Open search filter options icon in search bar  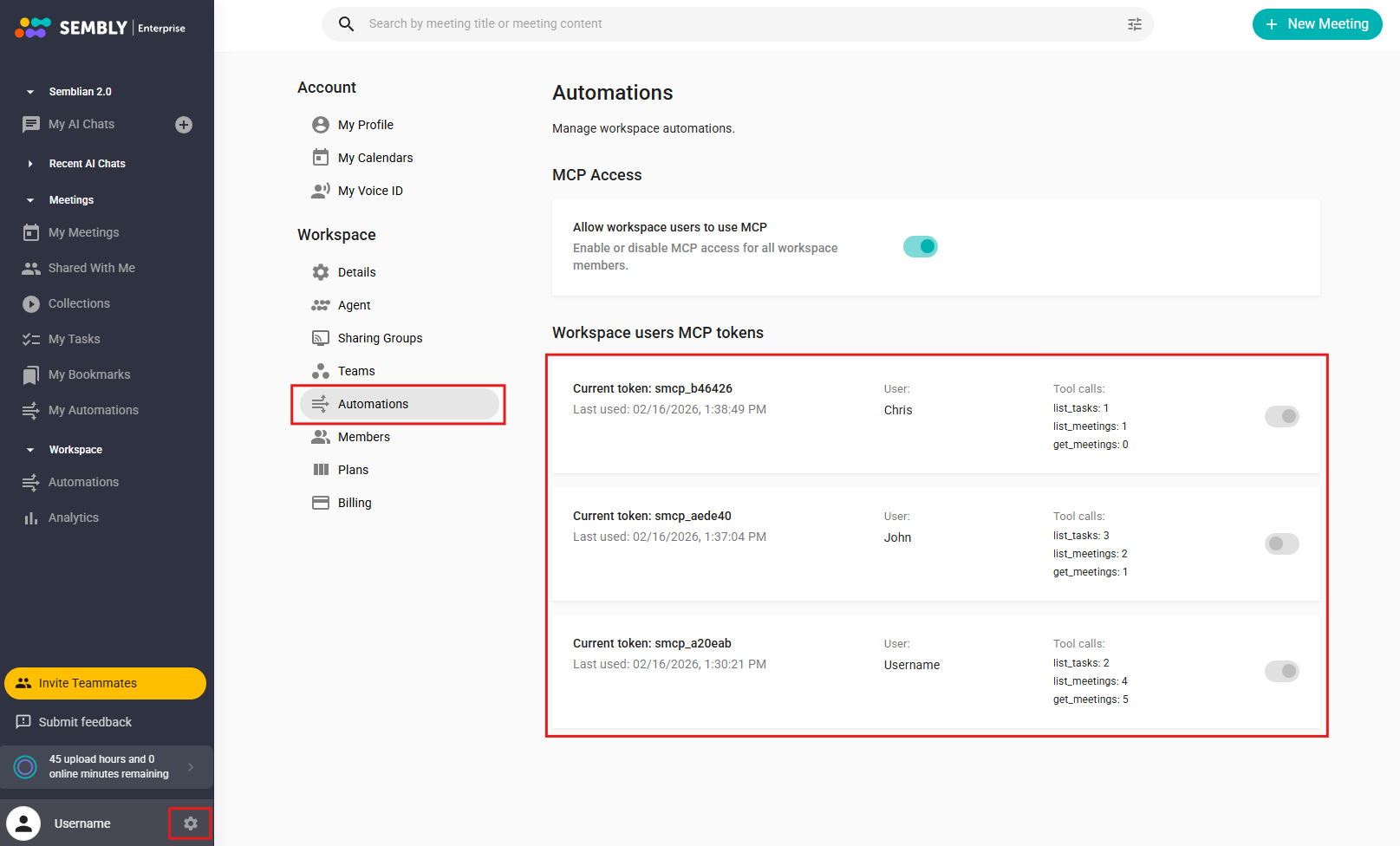pyautogui.click(x=1134, y=24)
